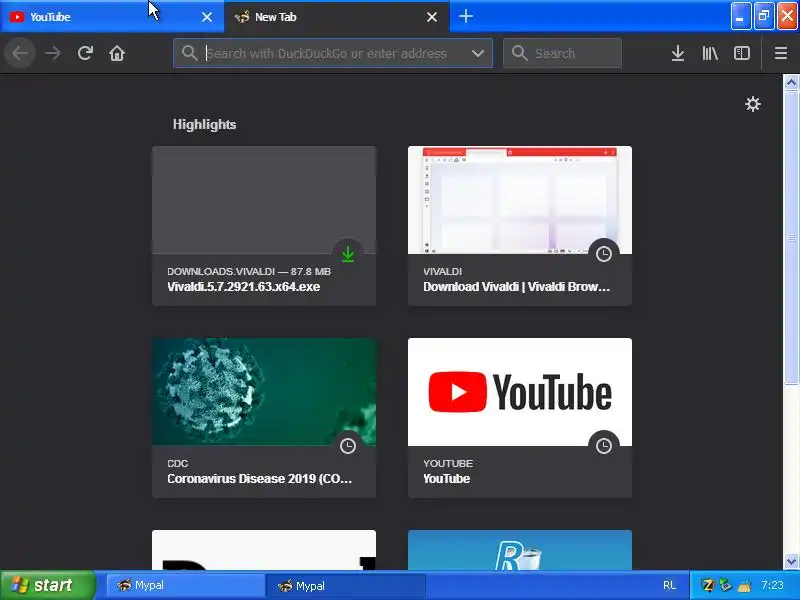
Task: Click the history clock on YouTube card
Action: pyautogui.click(x=604, y=446)
